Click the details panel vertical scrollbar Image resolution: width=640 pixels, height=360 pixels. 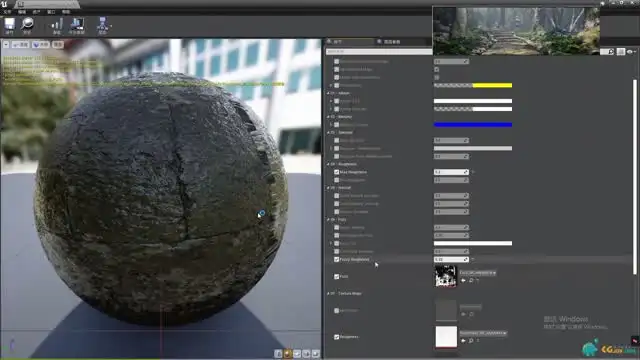(x=635, y=177)
